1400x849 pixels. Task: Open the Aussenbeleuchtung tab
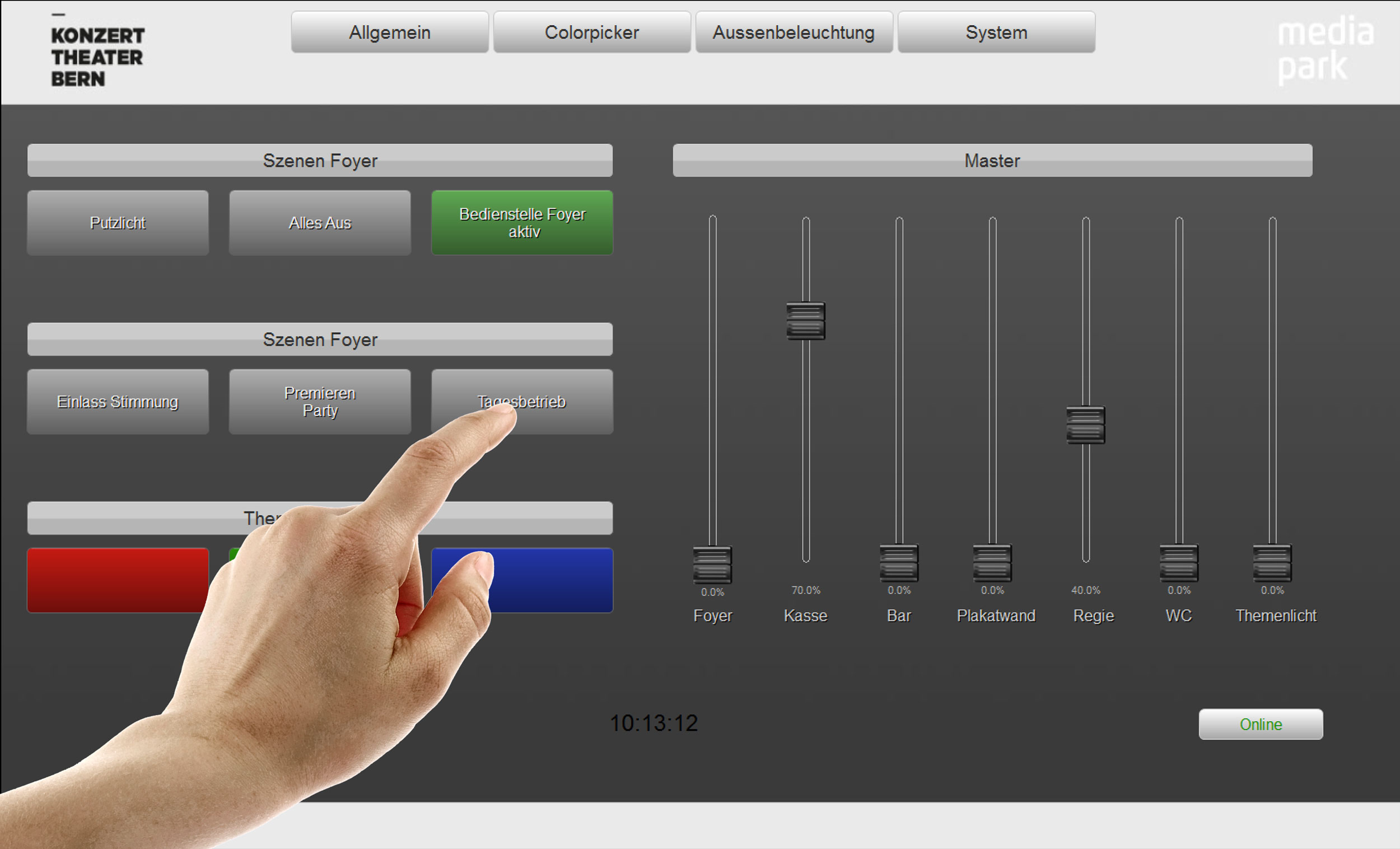[x=794, y=32]
